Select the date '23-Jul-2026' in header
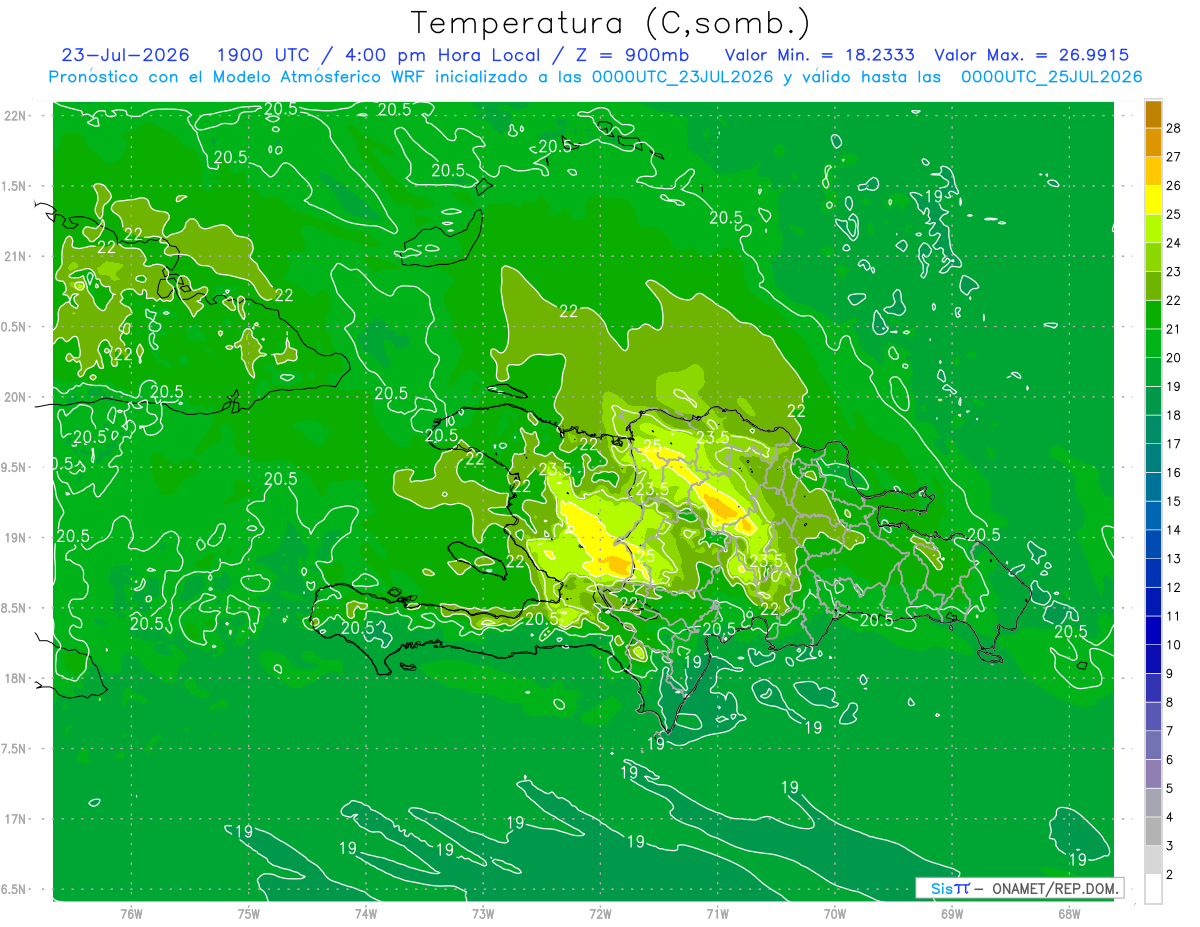Screen dimensions: 1200x927 coord(126,55)
